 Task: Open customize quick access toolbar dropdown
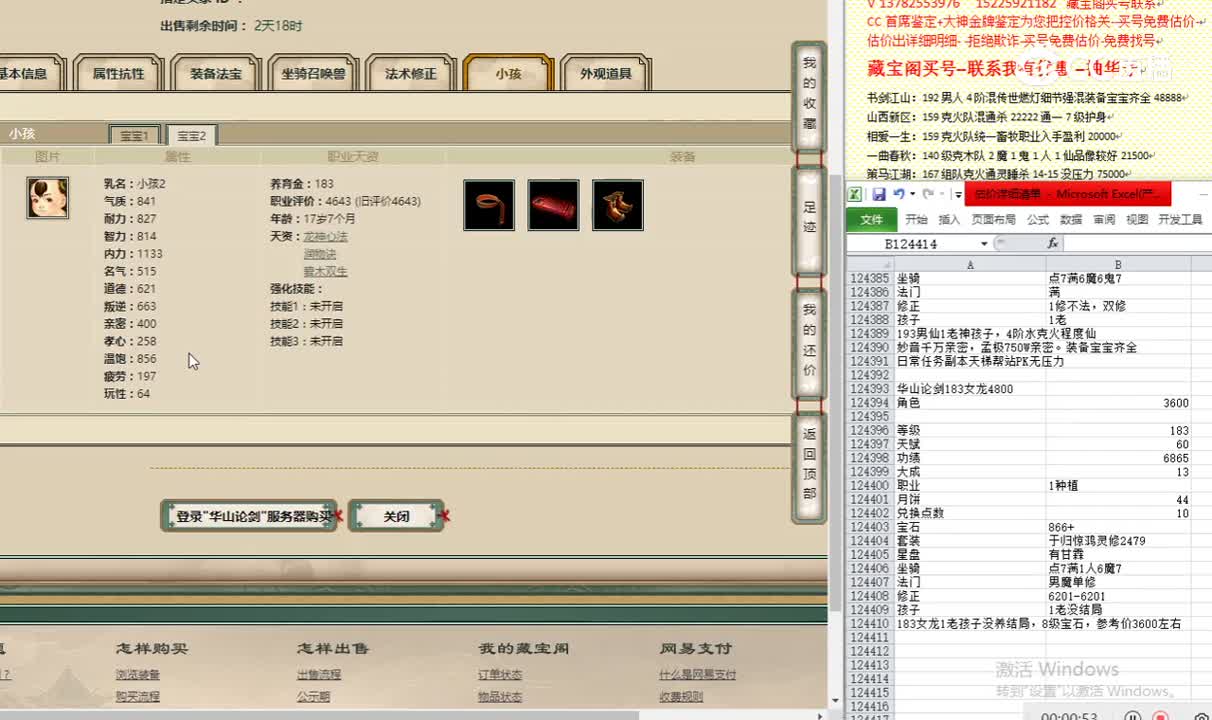pyautogui.click(x=958, y=194)
